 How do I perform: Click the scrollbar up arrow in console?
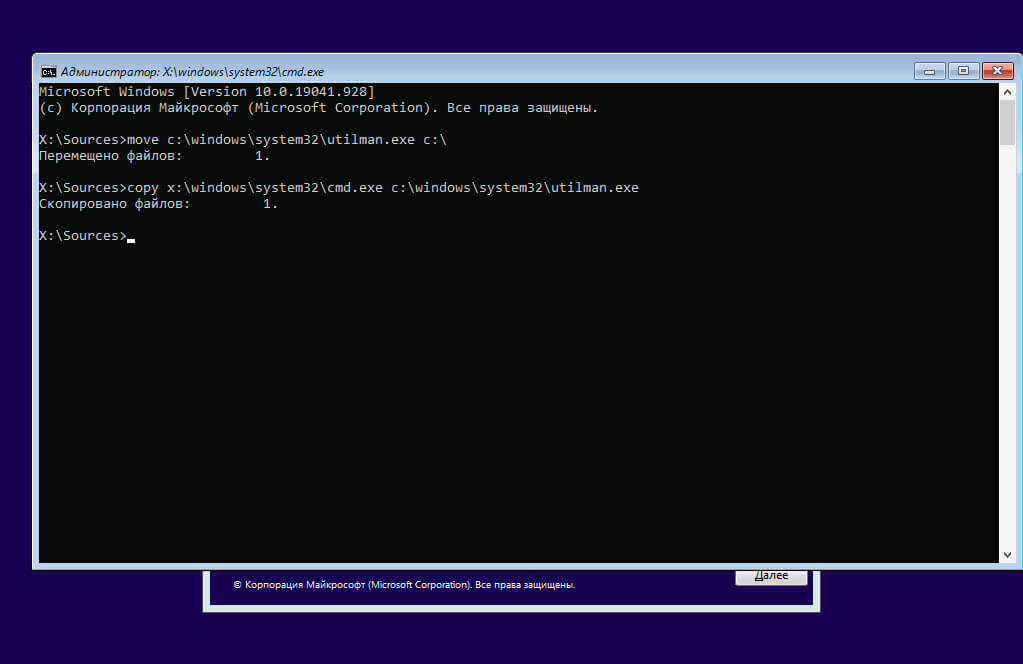(1007, 92)
